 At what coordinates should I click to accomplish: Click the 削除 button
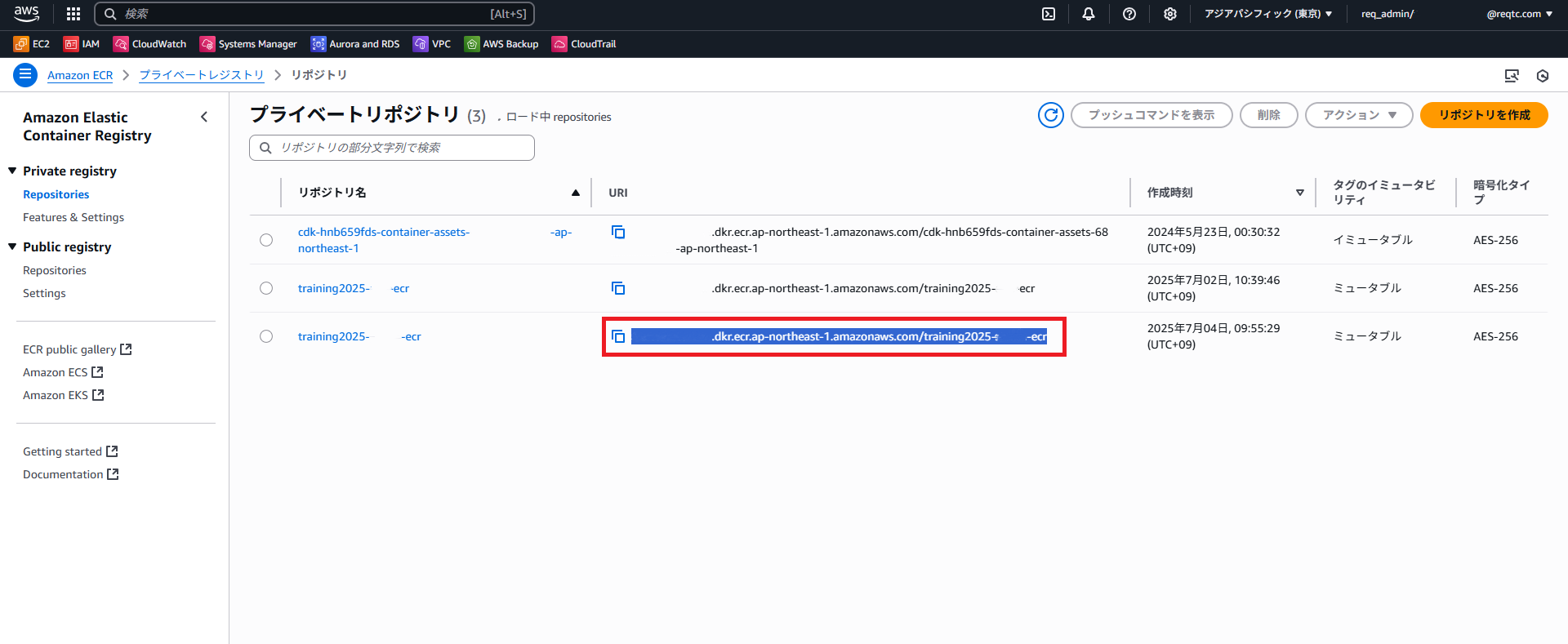click(1269, 115)
